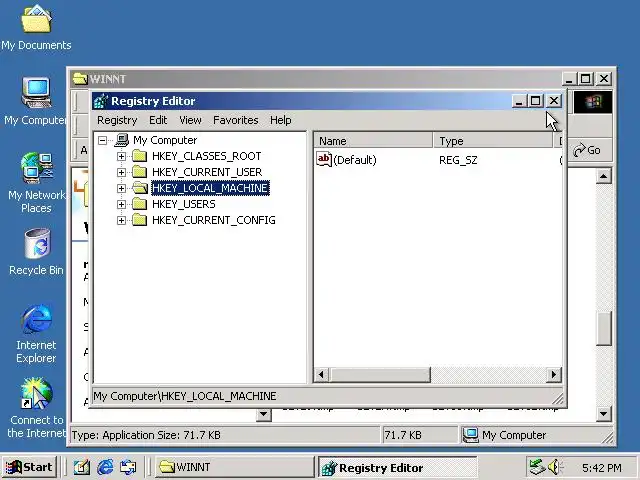The width and height of the screenshot is (640, 480).
Task: Select the highlighted HKEY_LOCAL_MACHINE label
Action: pyautogui.click(x=210, y=188)
